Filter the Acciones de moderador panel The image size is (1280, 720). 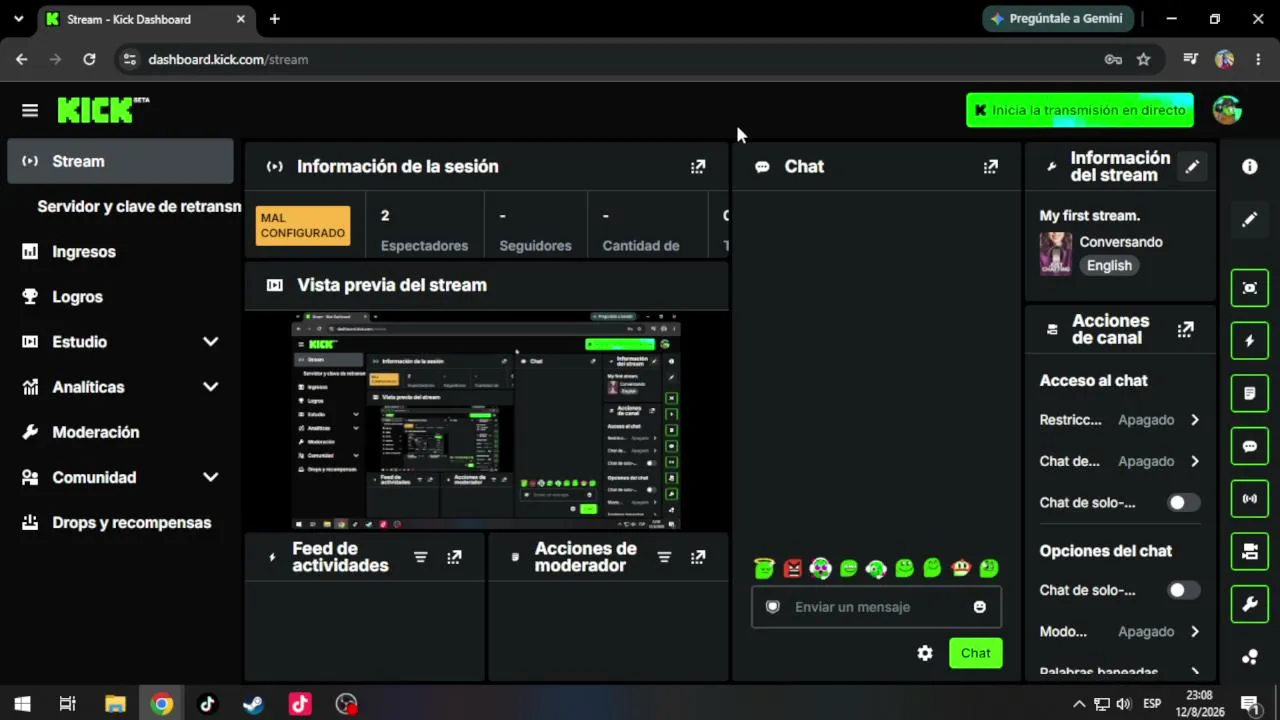click(664, 557)
